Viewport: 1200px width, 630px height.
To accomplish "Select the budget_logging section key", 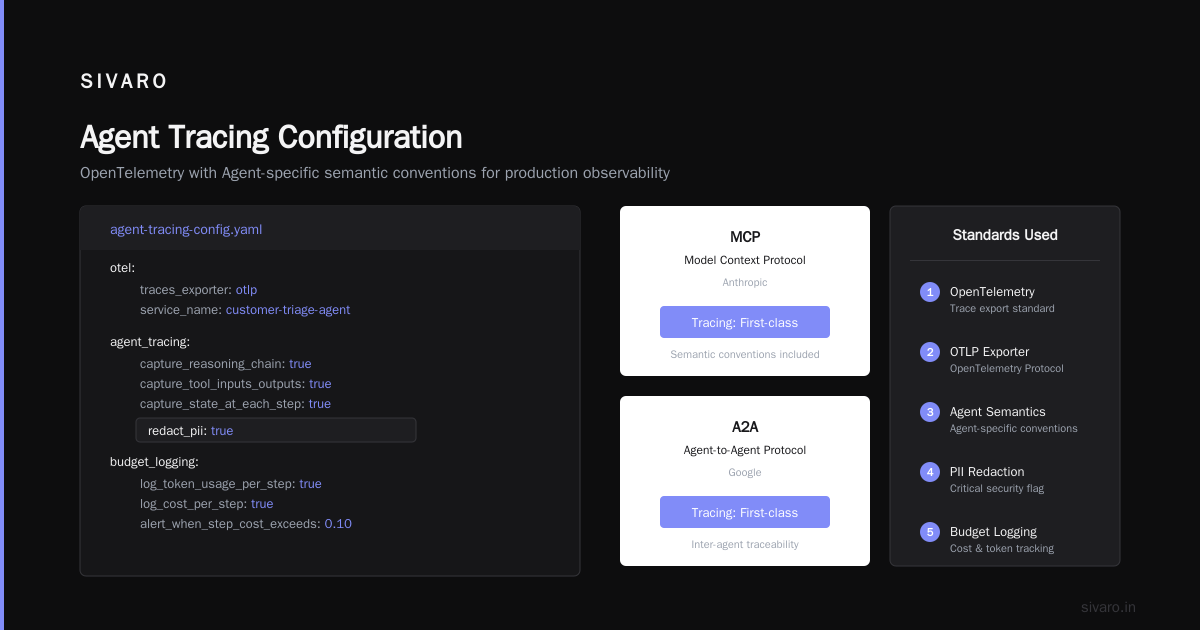I will click(155, 462).
